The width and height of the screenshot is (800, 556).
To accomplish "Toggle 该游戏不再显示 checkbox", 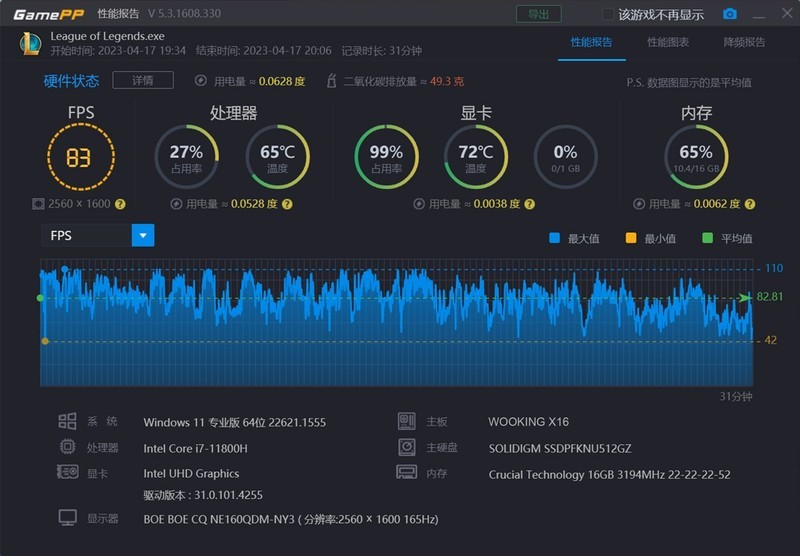I will coord(608,14).
